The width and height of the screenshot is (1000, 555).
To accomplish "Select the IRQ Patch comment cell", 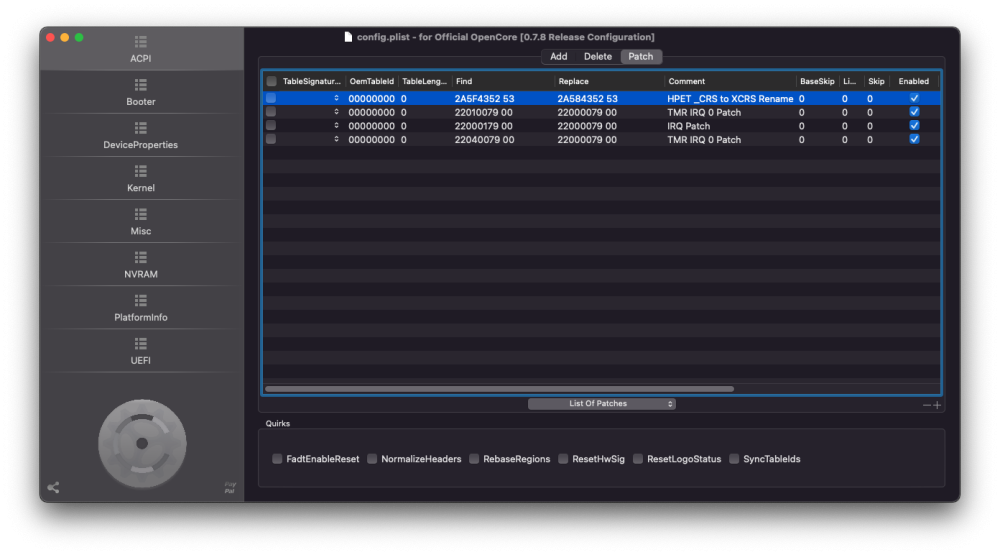I will [689, 126].
